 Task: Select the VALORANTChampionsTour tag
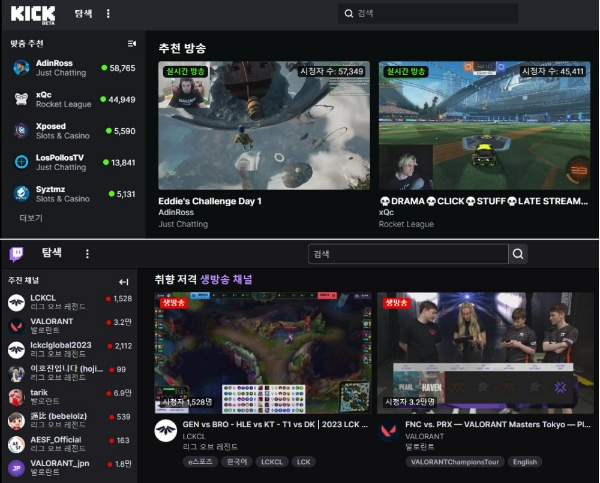455,462
